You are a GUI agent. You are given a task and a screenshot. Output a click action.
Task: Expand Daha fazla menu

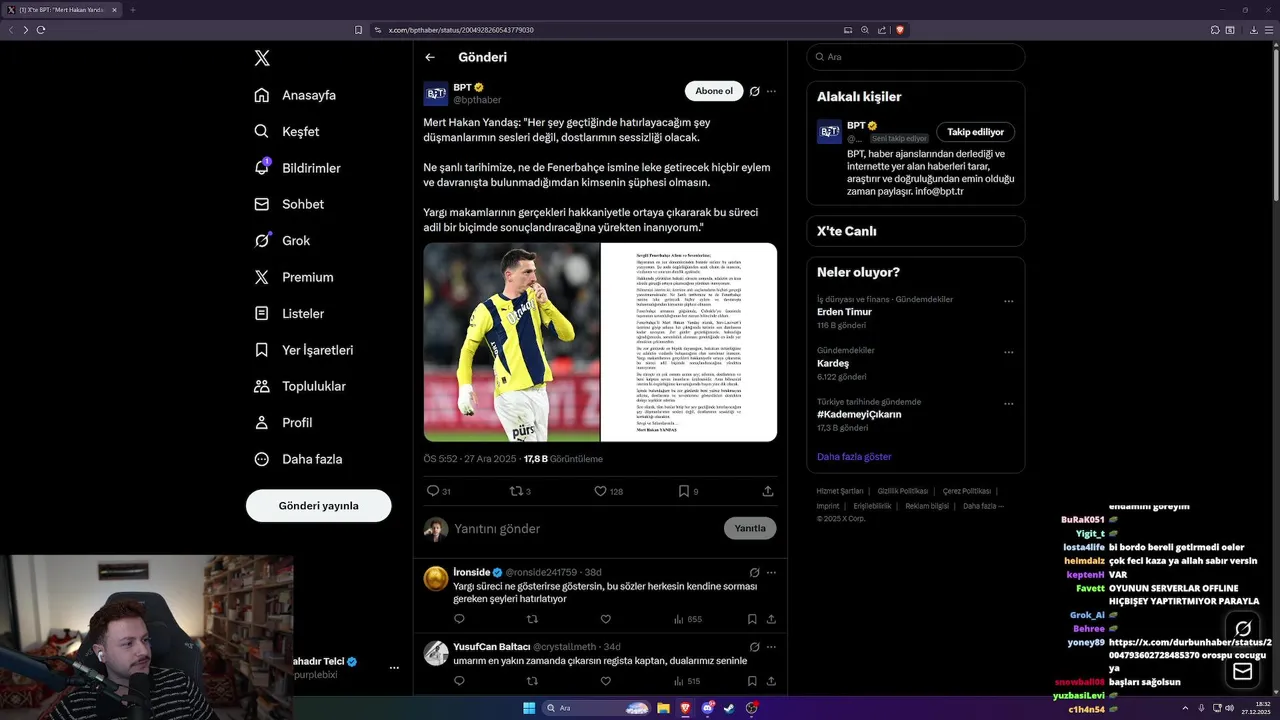click(x=298, y=459)
